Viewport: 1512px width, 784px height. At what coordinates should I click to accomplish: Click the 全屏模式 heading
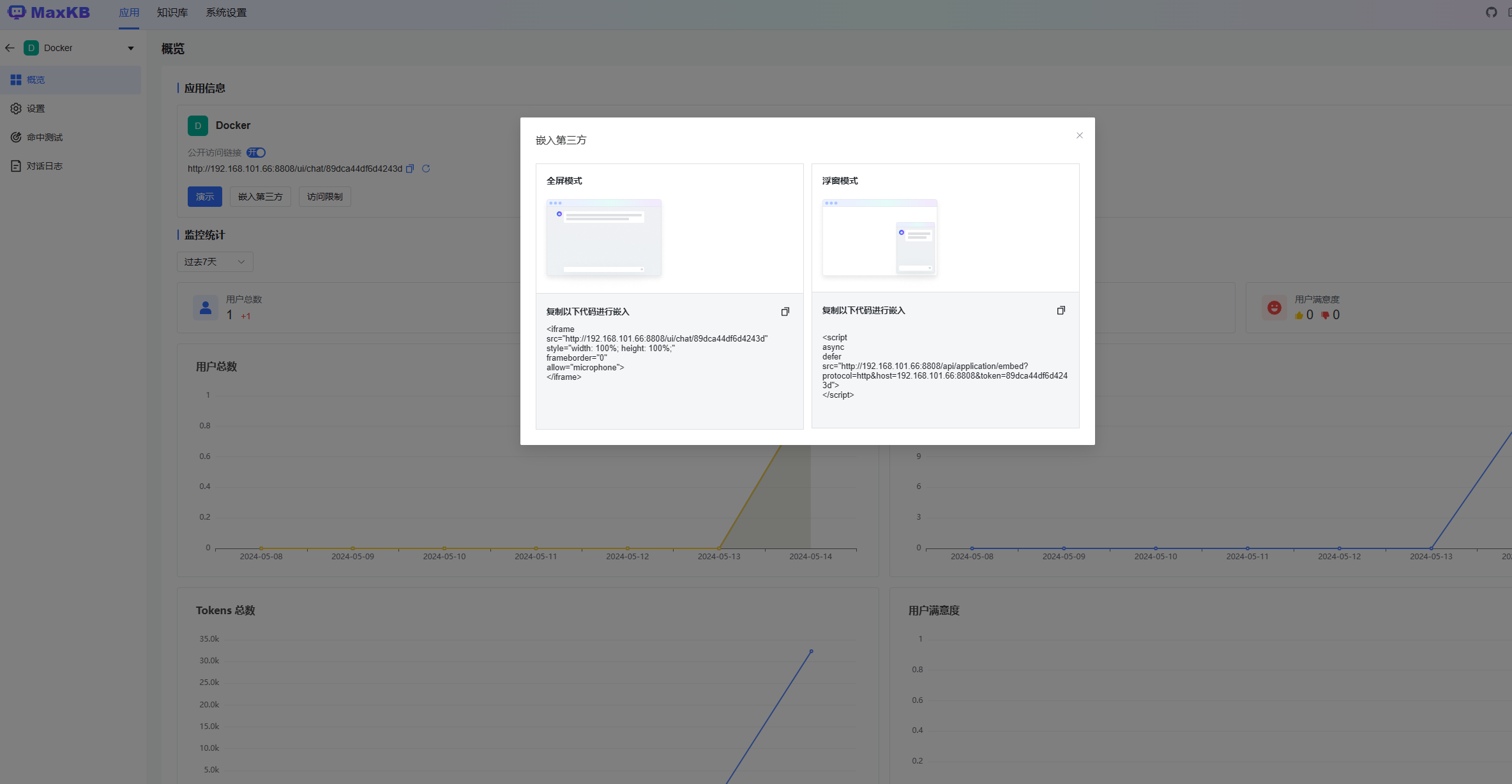pyautogui.click(x=564, y=181)
